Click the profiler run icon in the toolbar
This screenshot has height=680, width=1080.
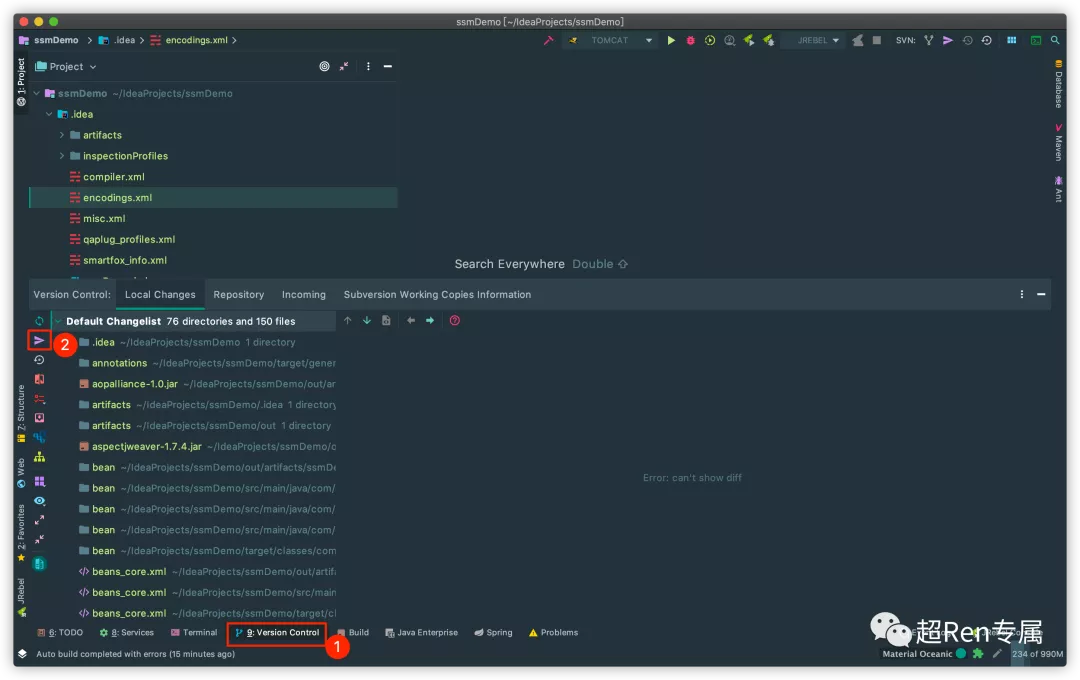pos(729,40)
